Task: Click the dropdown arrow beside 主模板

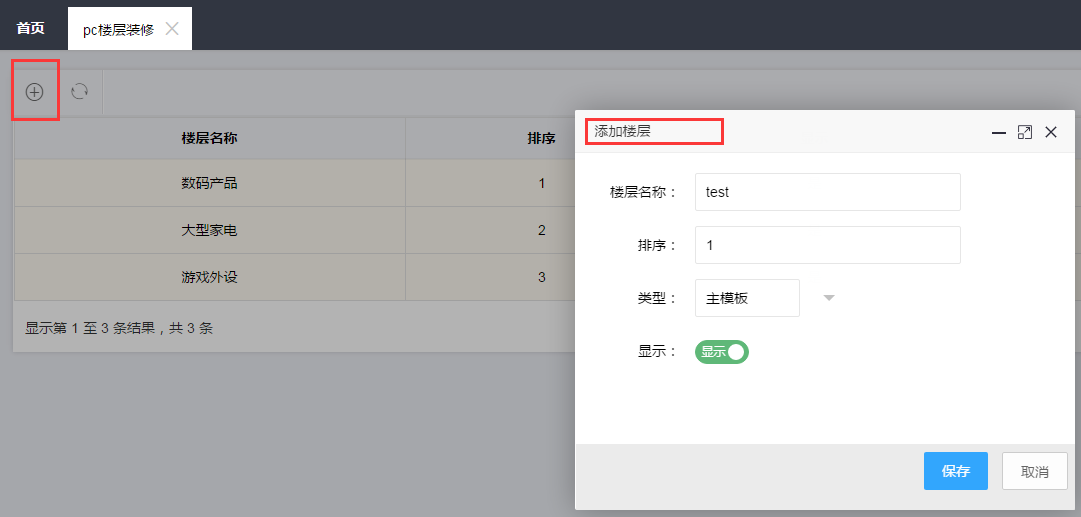Action: 829,298
